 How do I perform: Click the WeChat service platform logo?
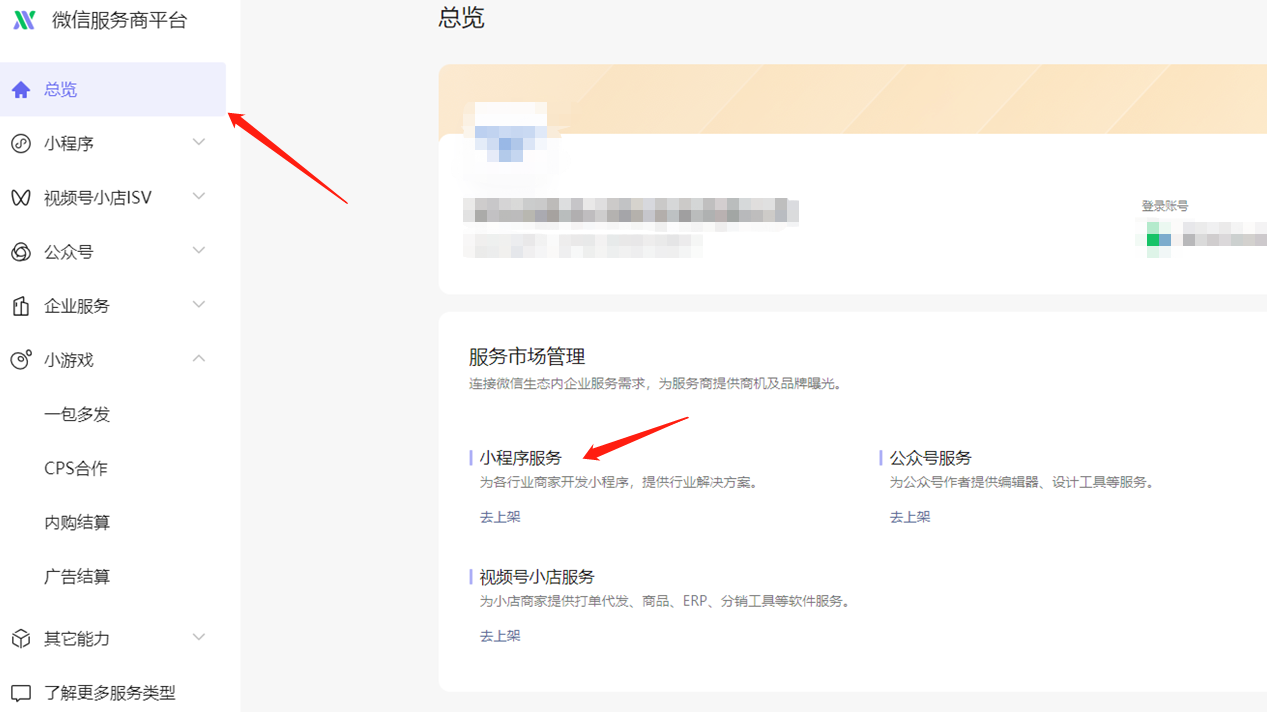pos(24,20)
